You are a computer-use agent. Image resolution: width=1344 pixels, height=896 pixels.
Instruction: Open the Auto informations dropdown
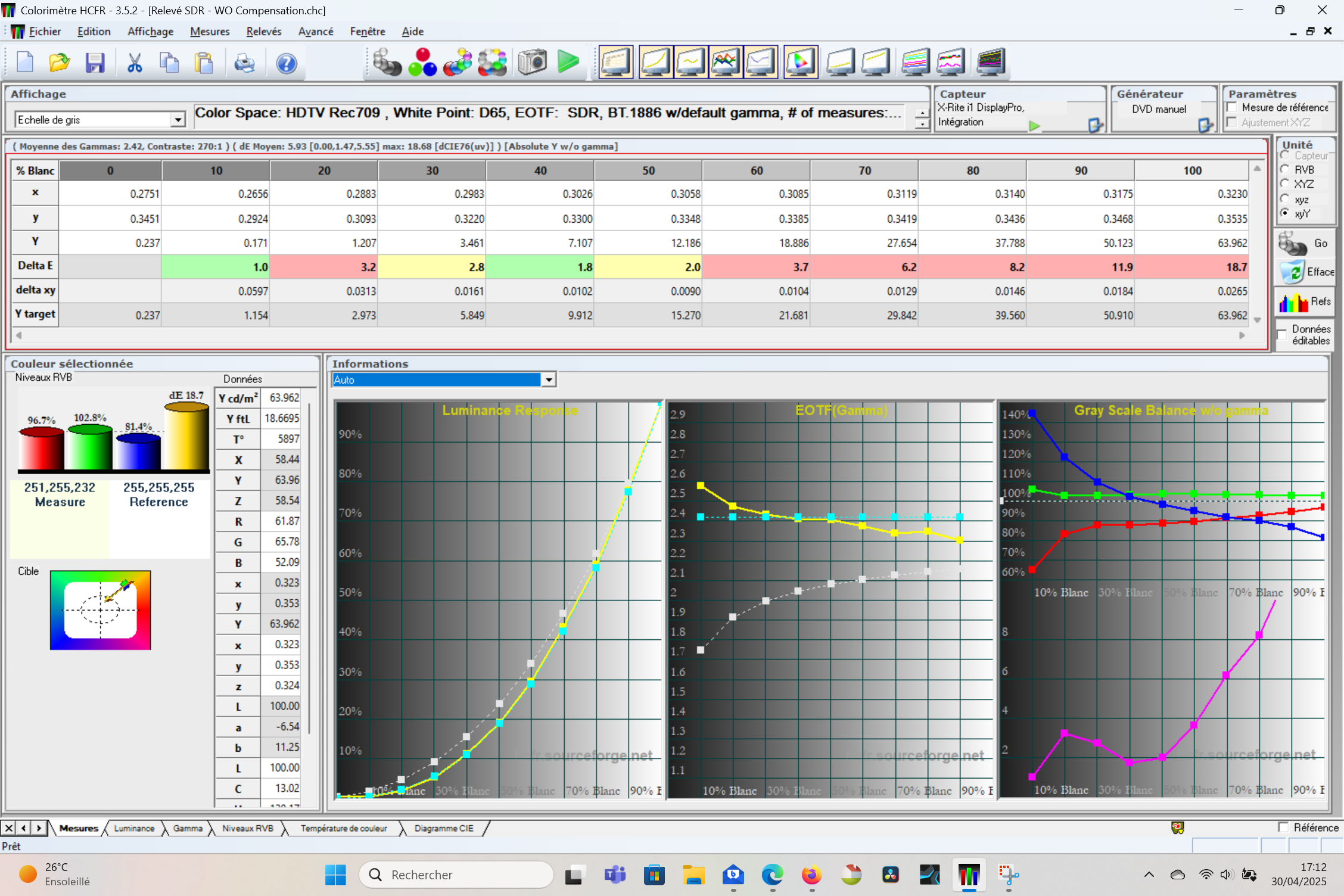click(x=549, y=379)
